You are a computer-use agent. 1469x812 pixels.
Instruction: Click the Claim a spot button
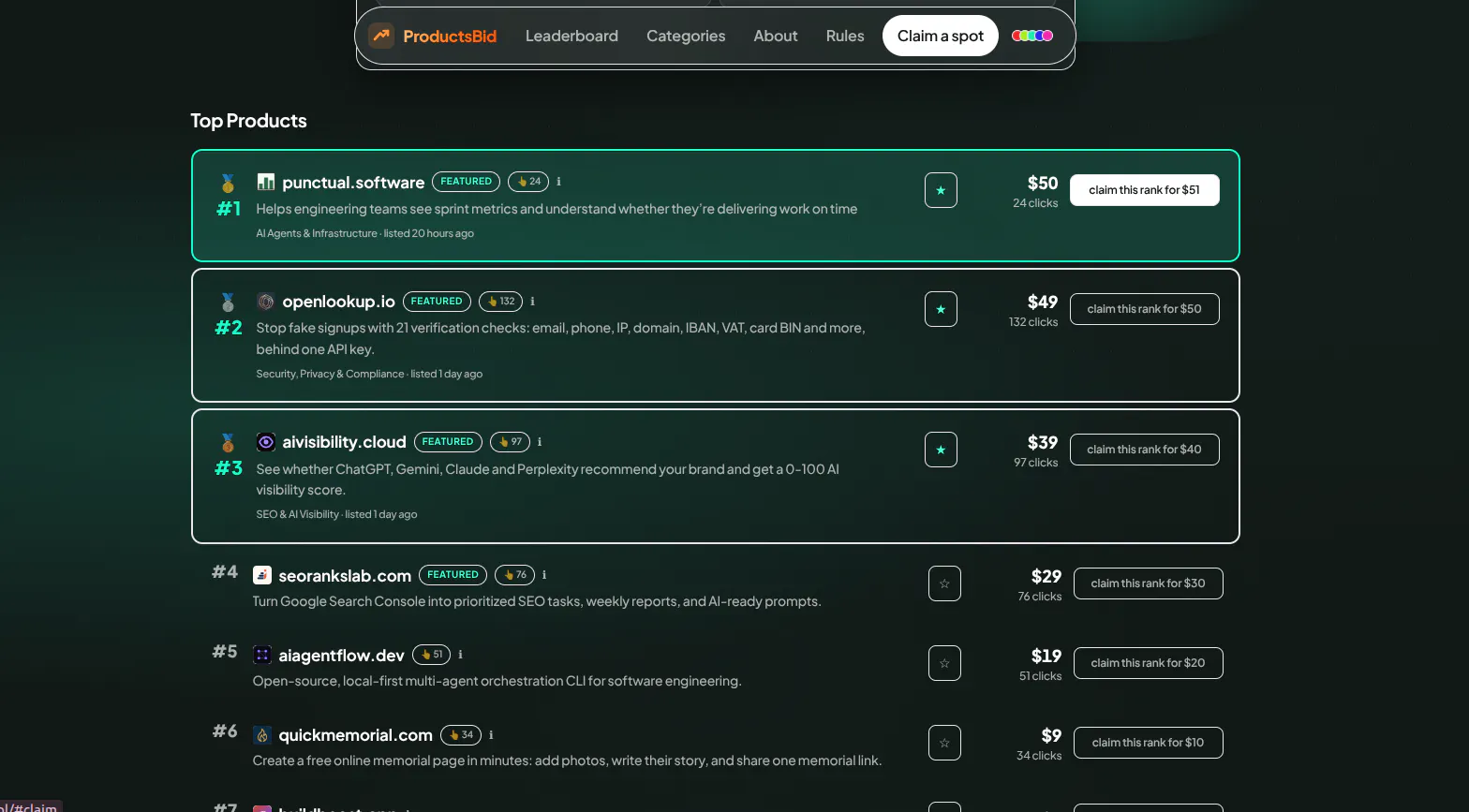click(941, 36)
